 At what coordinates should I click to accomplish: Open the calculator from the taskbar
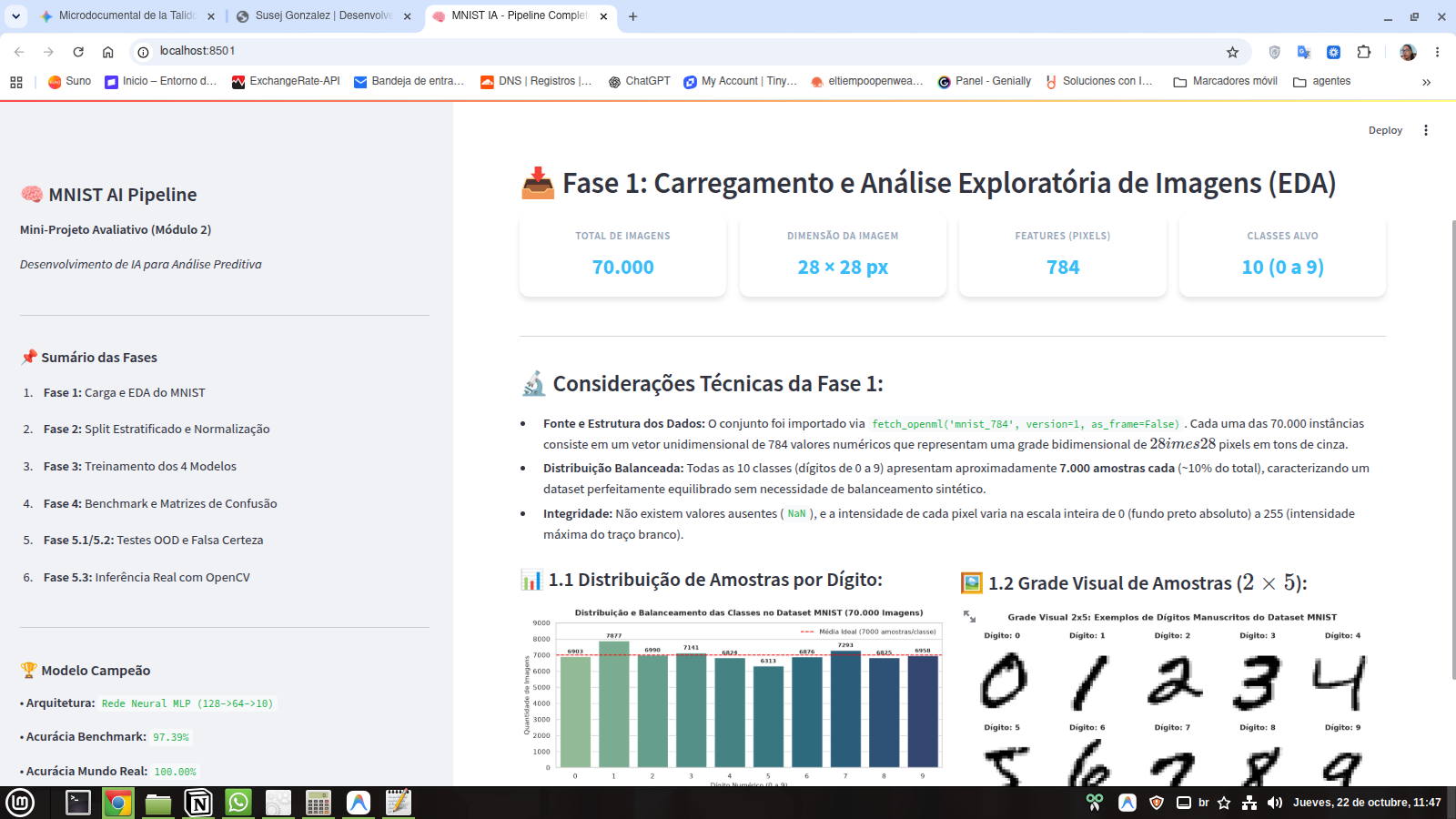[x=318, y=803]
